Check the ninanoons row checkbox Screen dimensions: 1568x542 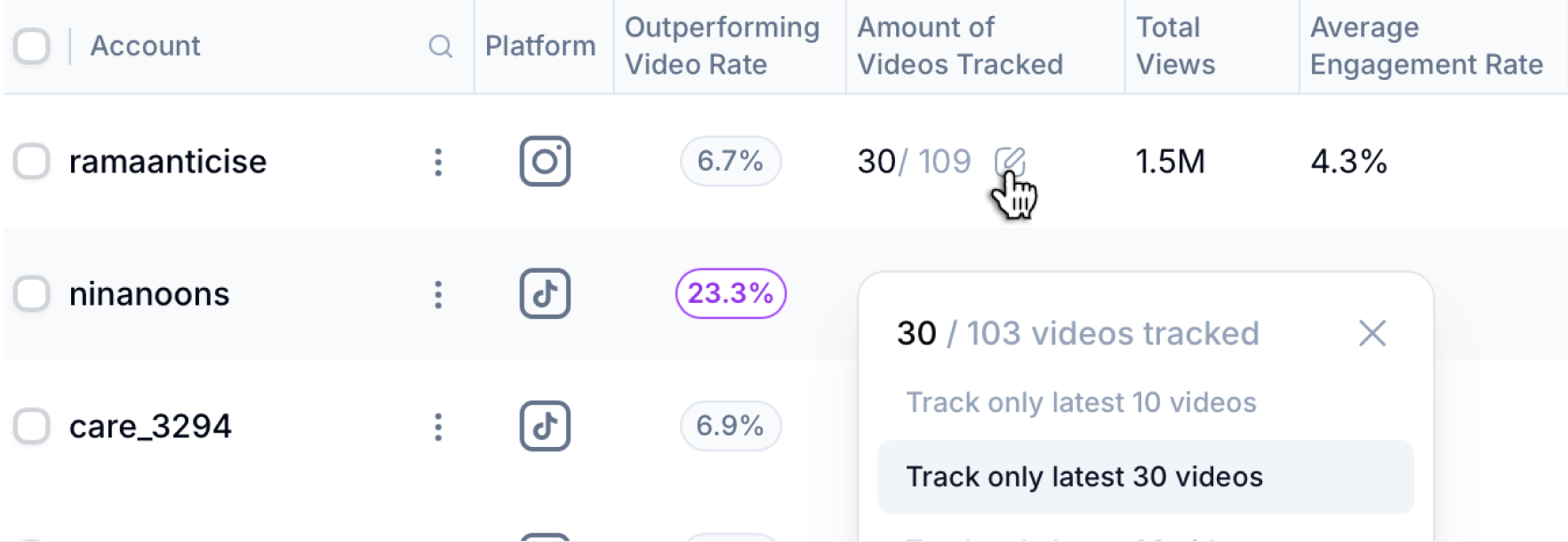coord(32,294)
